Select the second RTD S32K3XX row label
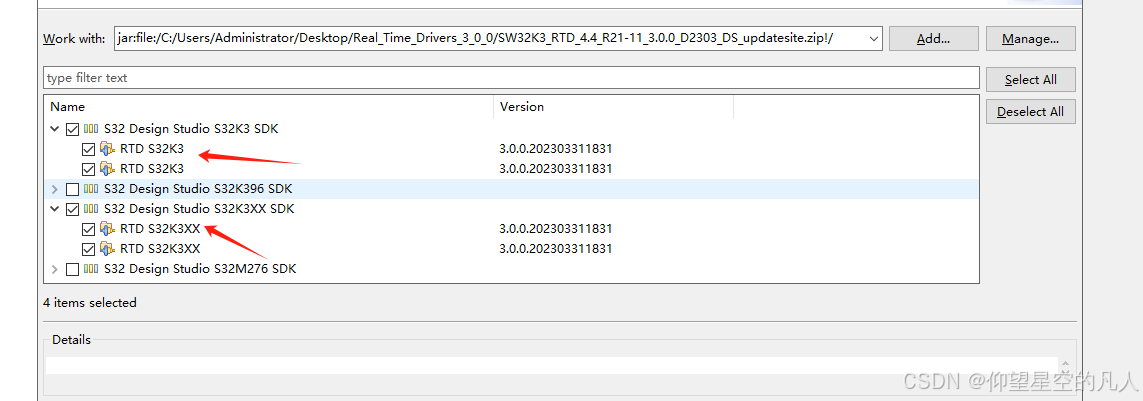 tap(160, 249)
